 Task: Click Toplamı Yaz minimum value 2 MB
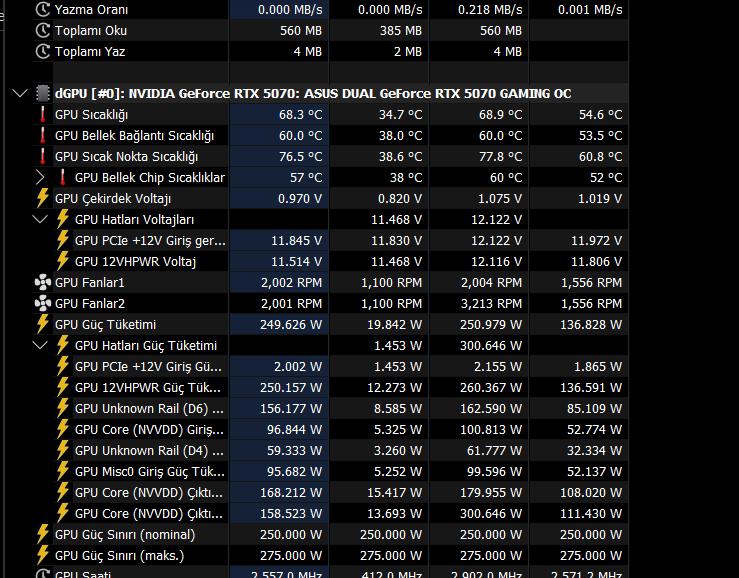coord(408,51)
